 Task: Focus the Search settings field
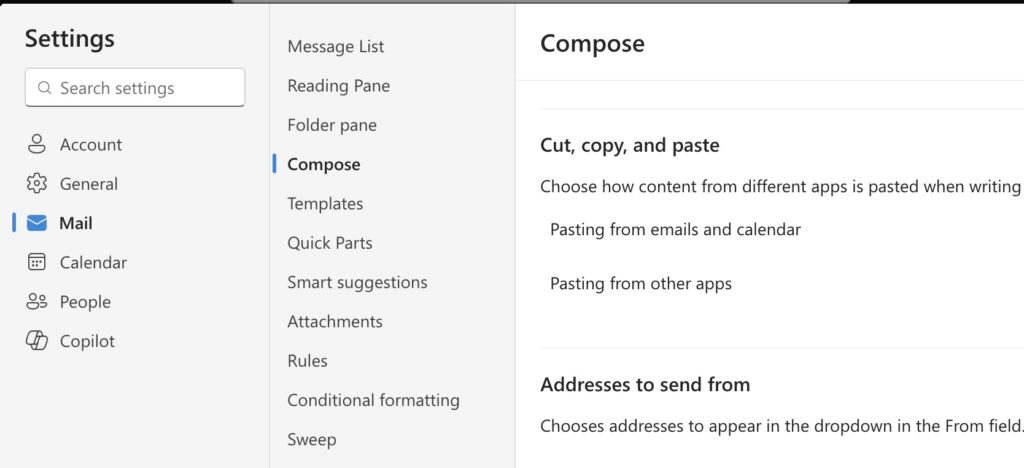click(135, 87)
